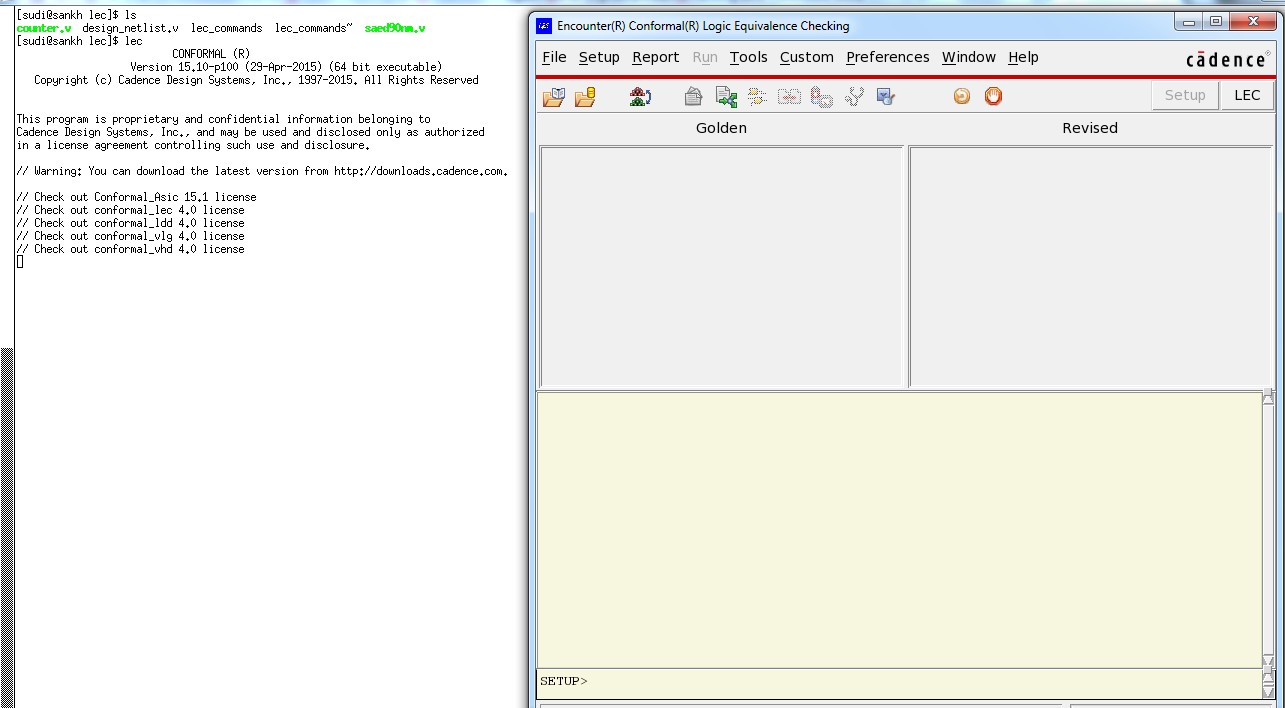Click the orange circular arrow reset icon
This screenshot has width=1285, height=708.
click(962, 97)
